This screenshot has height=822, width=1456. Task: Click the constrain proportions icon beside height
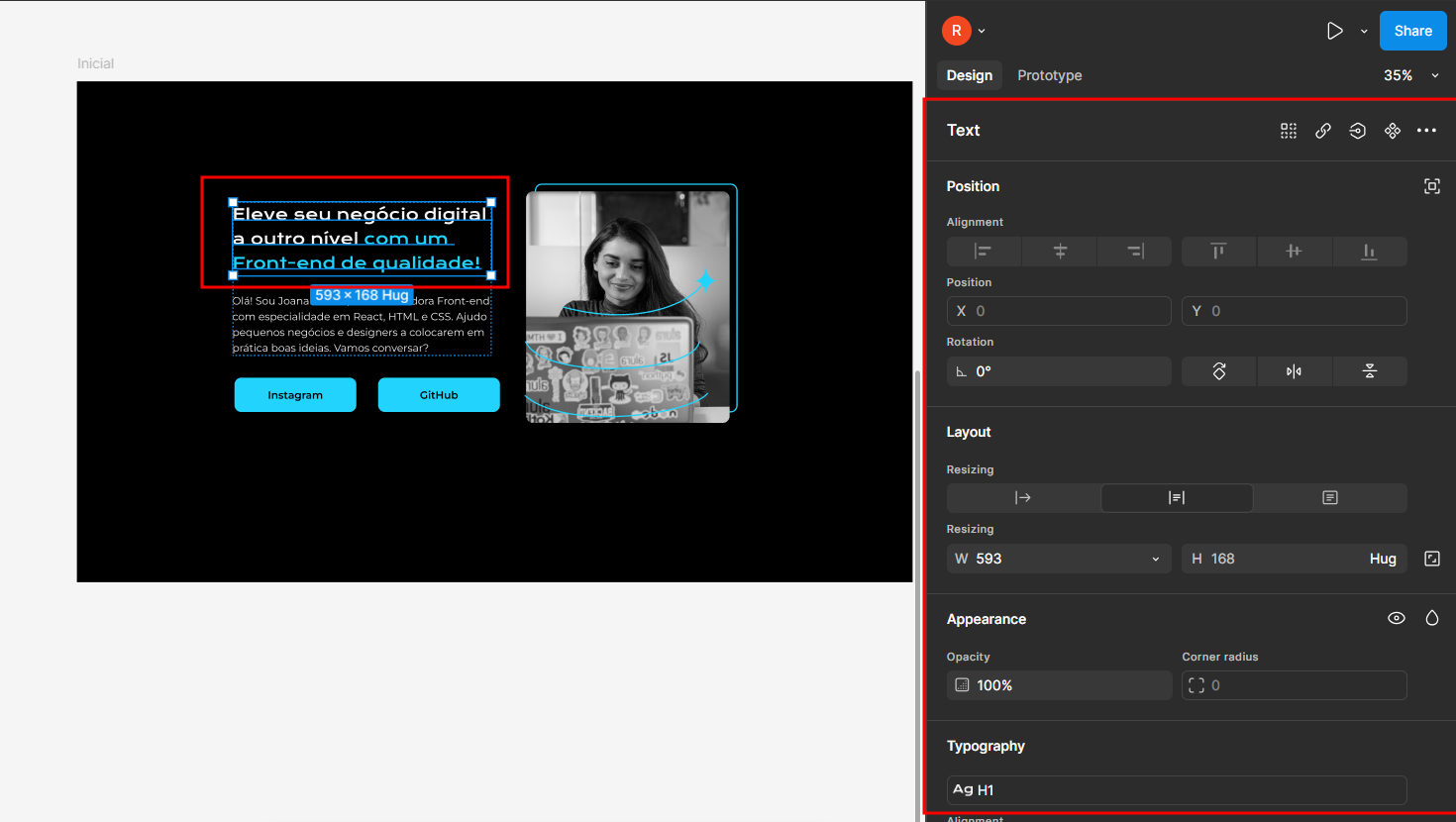[1431, 559]
